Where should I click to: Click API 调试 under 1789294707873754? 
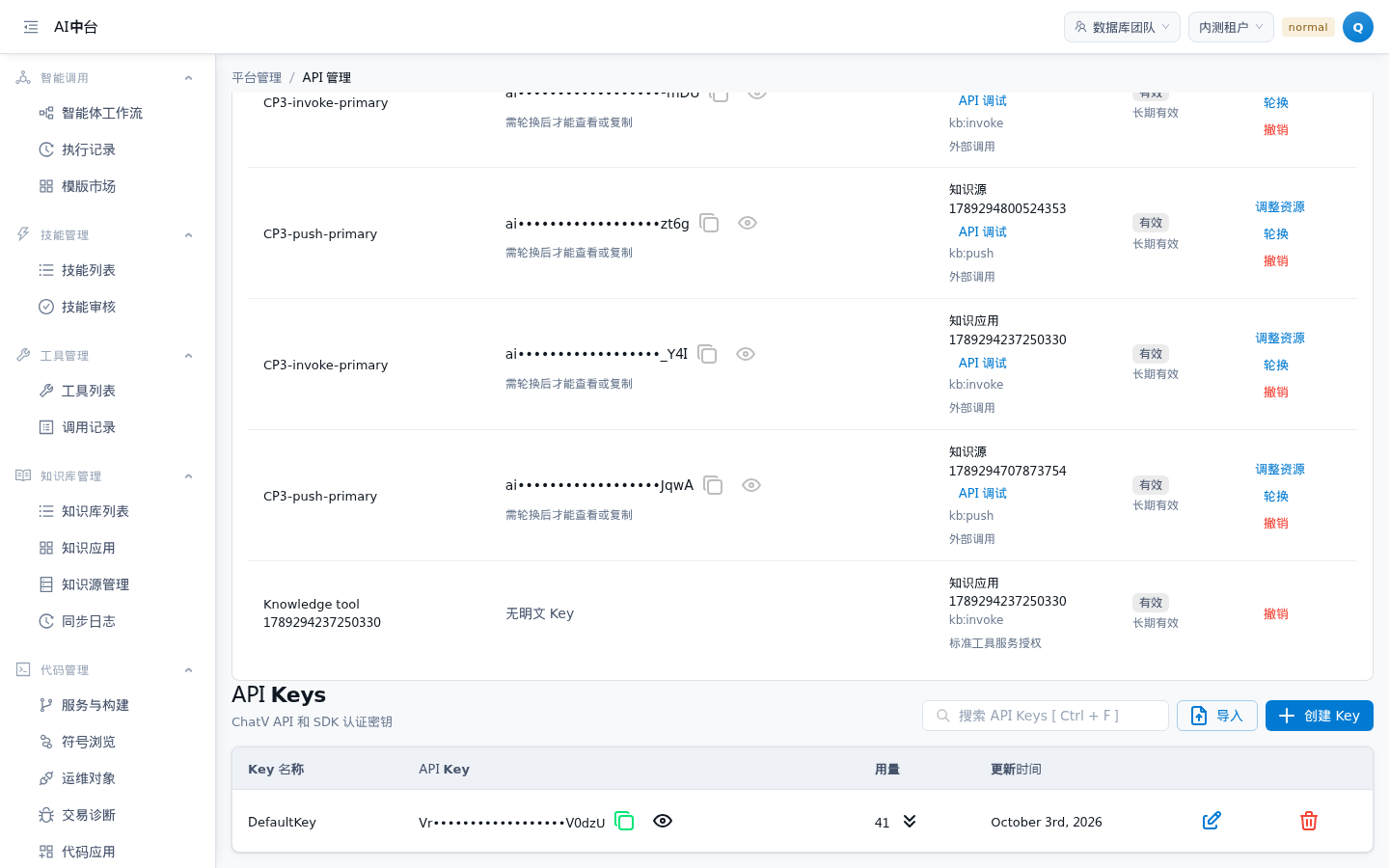pyautogui.click(x=983, y=494)
